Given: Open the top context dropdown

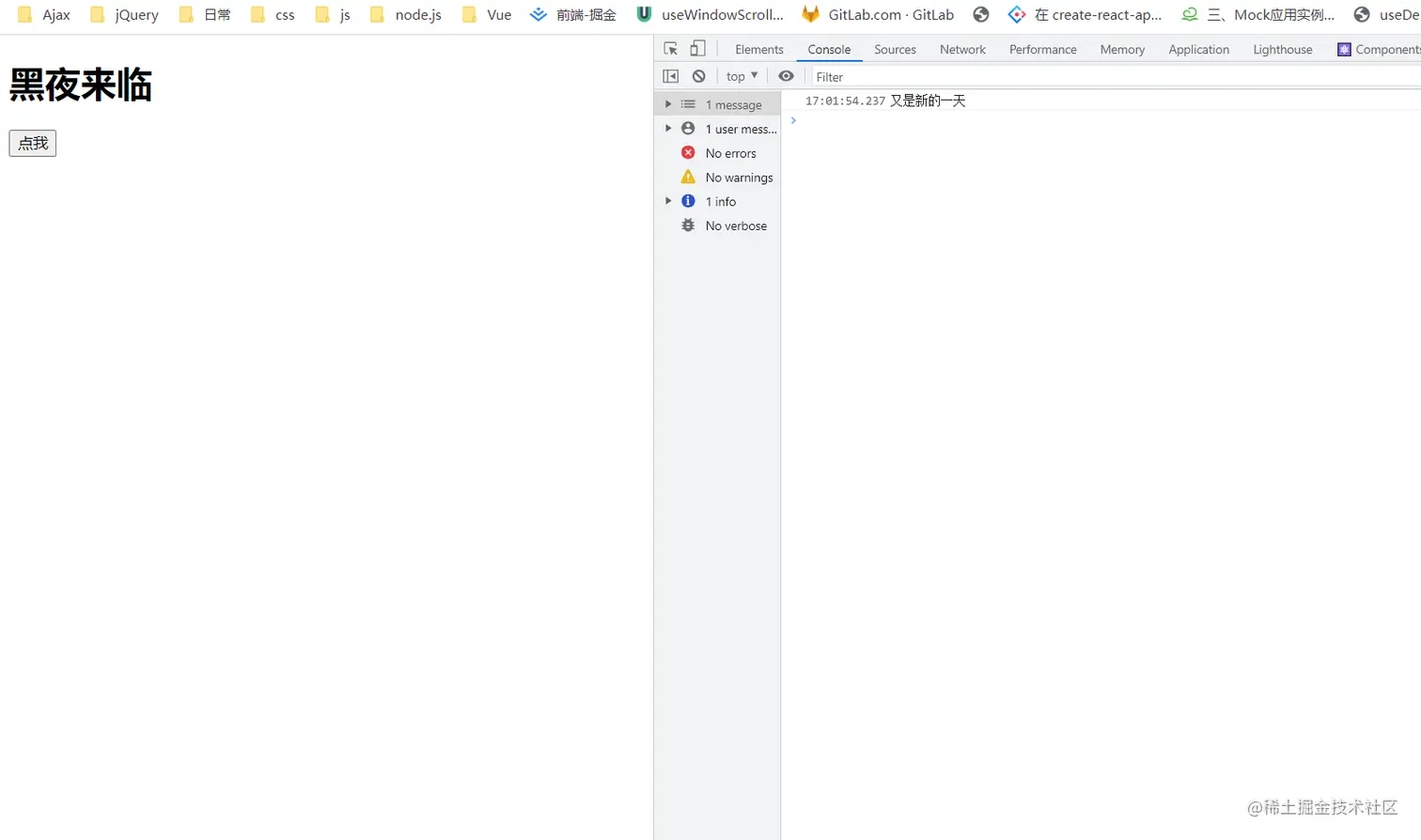Looking at the screenshot, I should pyautogui.click(x=742, y=76).
